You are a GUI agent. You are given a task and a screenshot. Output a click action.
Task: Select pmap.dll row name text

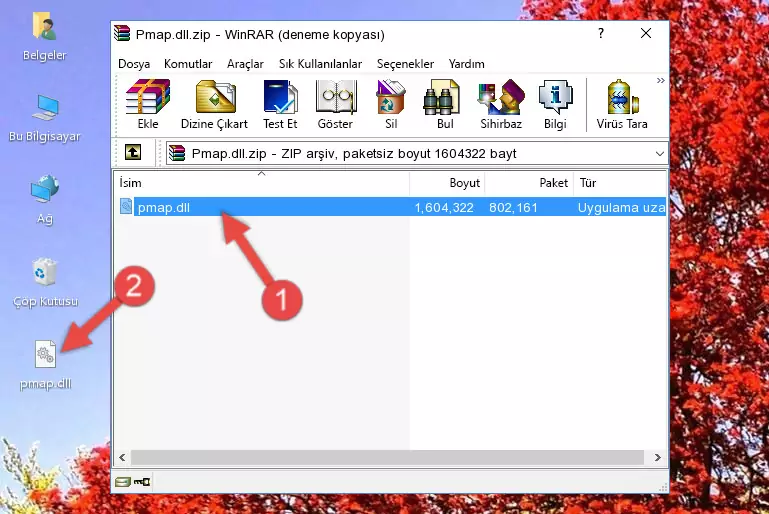[164, 207]
